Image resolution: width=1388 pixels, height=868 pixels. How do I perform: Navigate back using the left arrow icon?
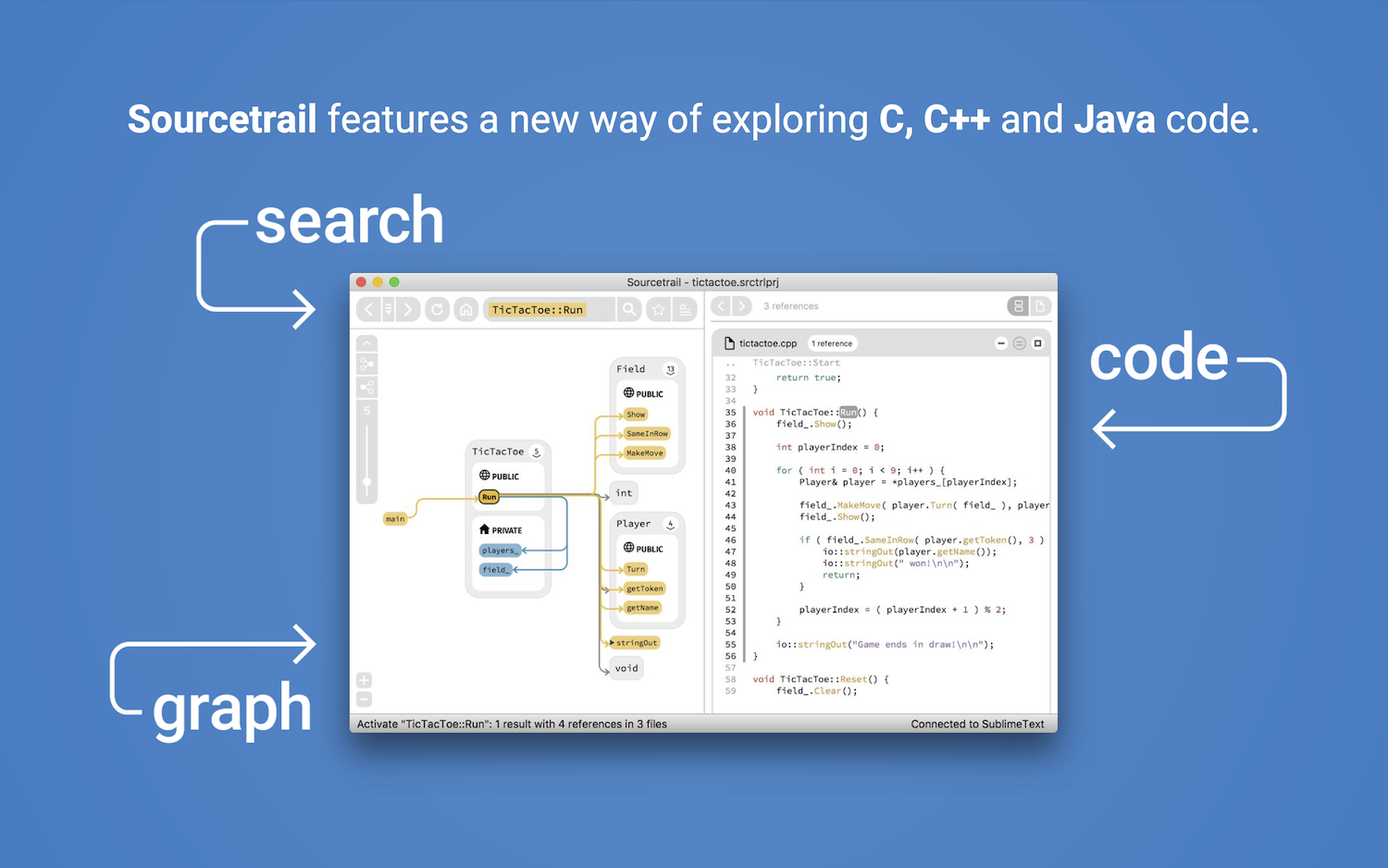tap(367, 309)
